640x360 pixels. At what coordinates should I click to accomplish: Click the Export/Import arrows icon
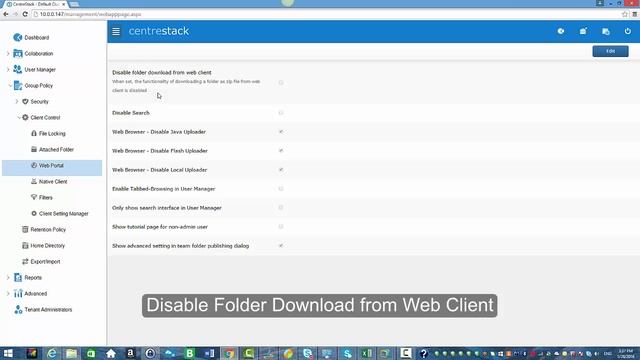tap(25, 261)
